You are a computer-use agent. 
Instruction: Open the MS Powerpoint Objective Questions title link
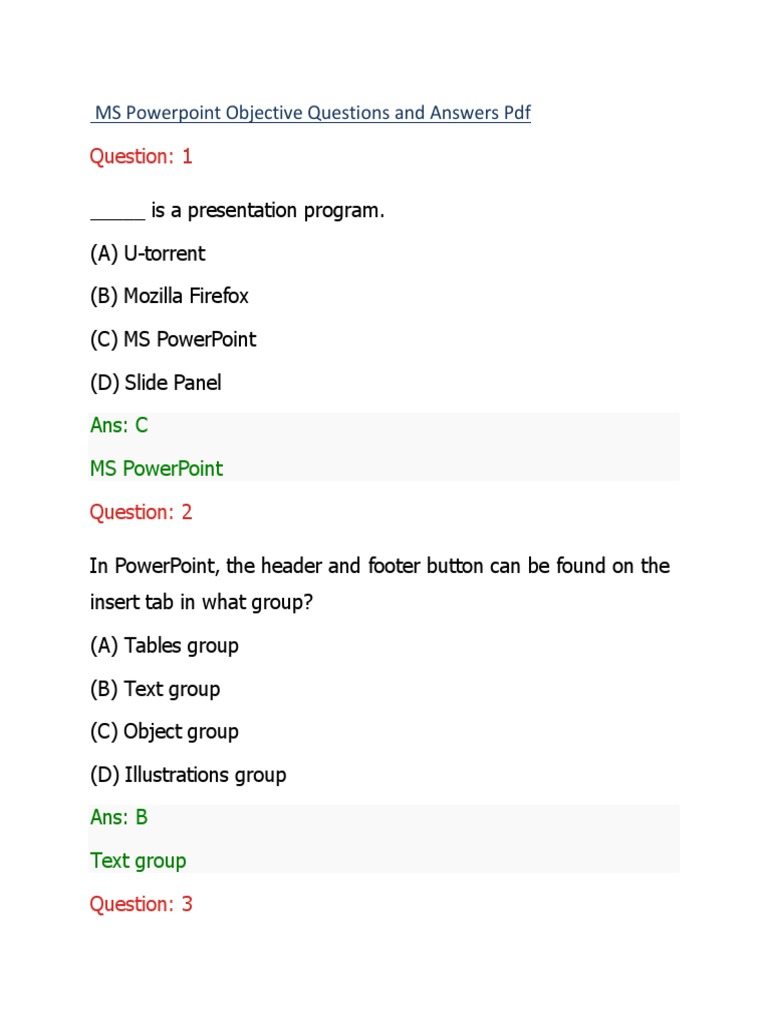coord(311,113)
